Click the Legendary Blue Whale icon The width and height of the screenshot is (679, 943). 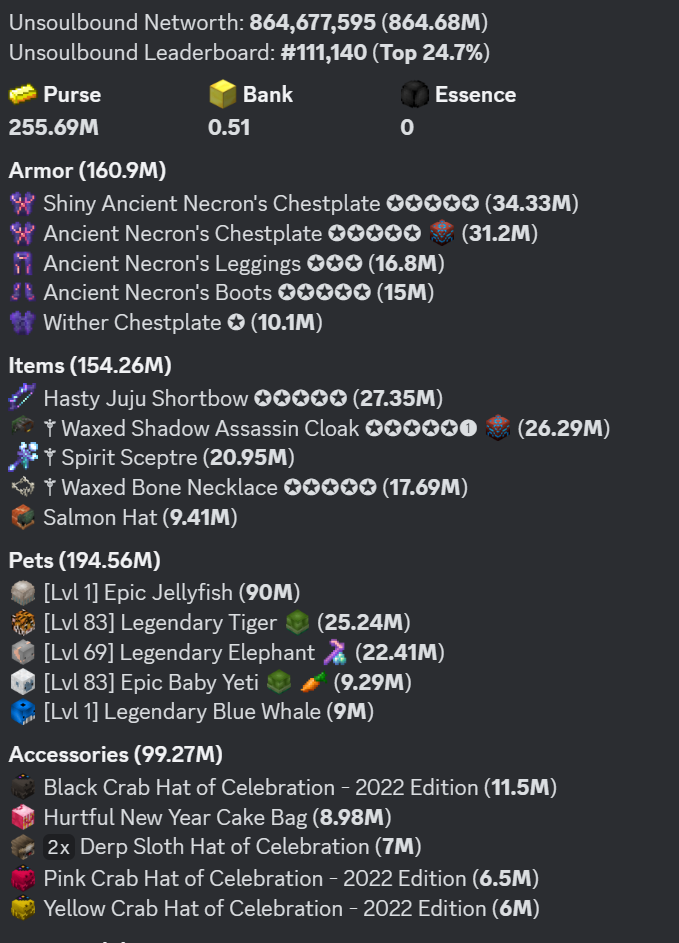(x=22, y=712)
